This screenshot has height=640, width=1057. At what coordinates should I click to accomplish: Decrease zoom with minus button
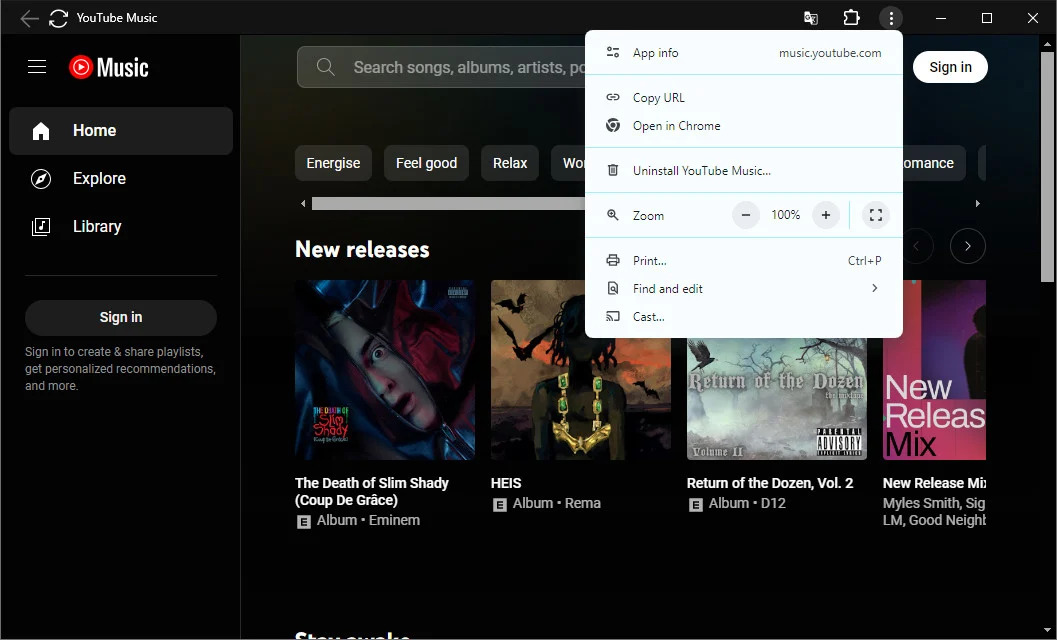[x=746, y=215]
